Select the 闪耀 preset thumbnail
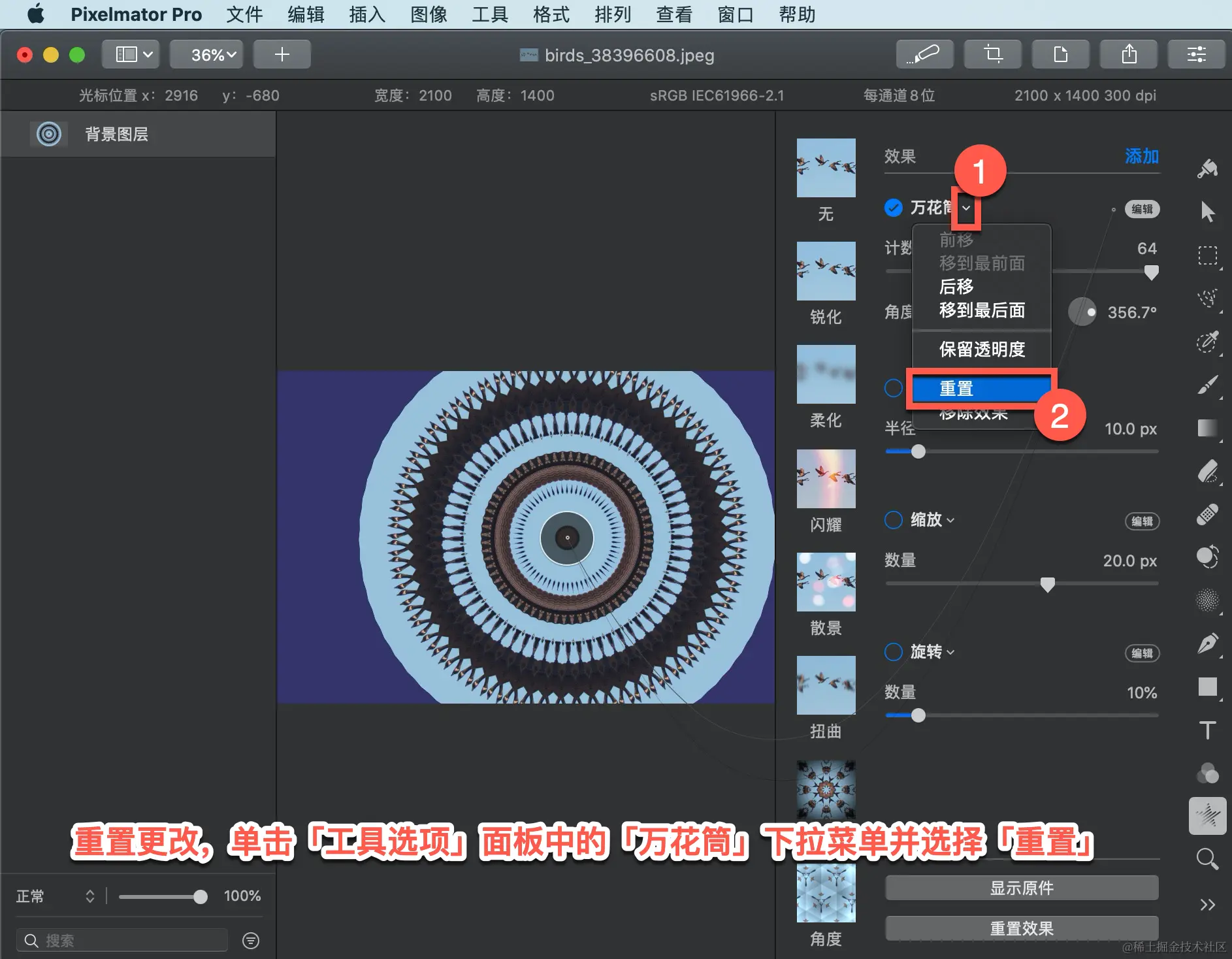This screenshot has width=1232, height=959. [826, 479]
